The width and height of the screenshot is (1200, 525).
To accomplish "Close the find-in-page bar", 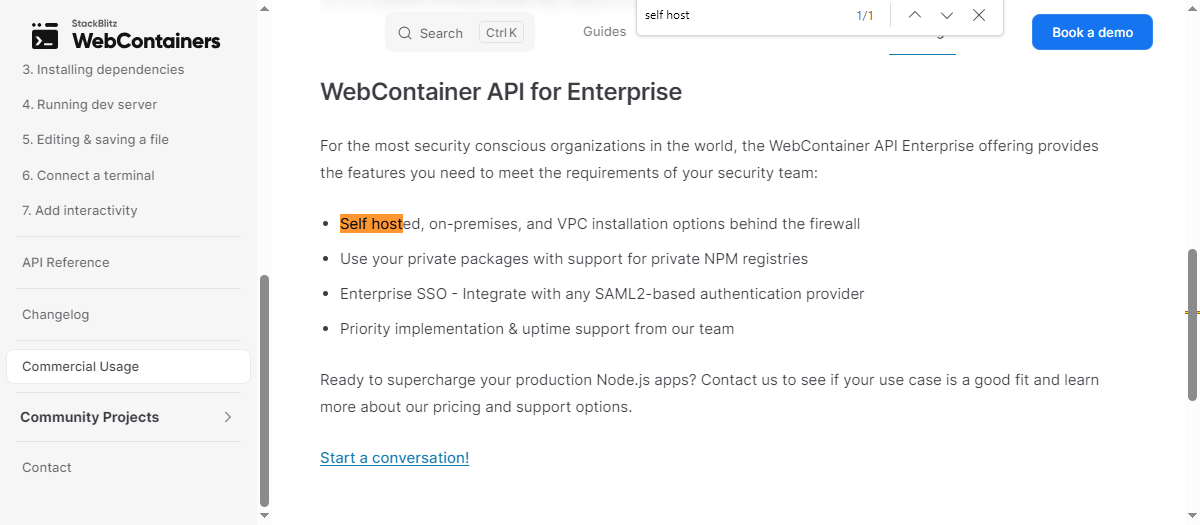I will [x=979, y=15].
